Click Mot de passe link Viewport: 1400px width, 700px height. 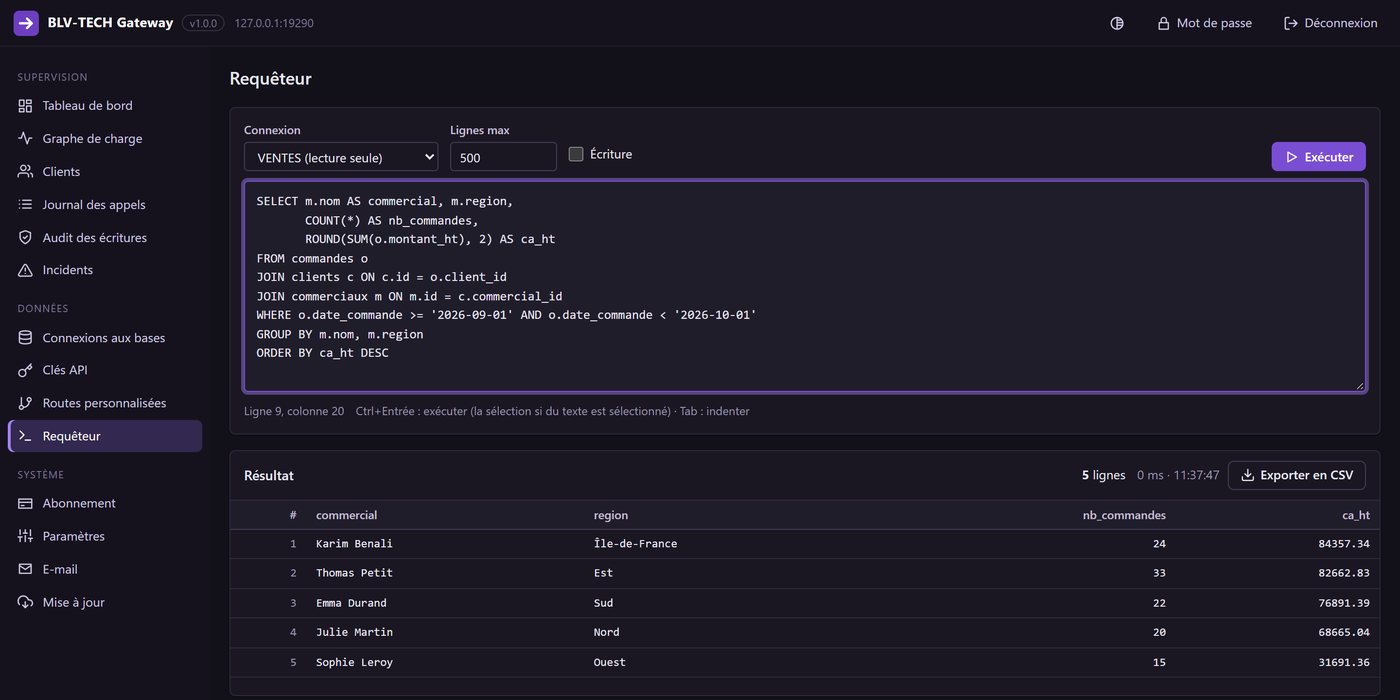1204,23
